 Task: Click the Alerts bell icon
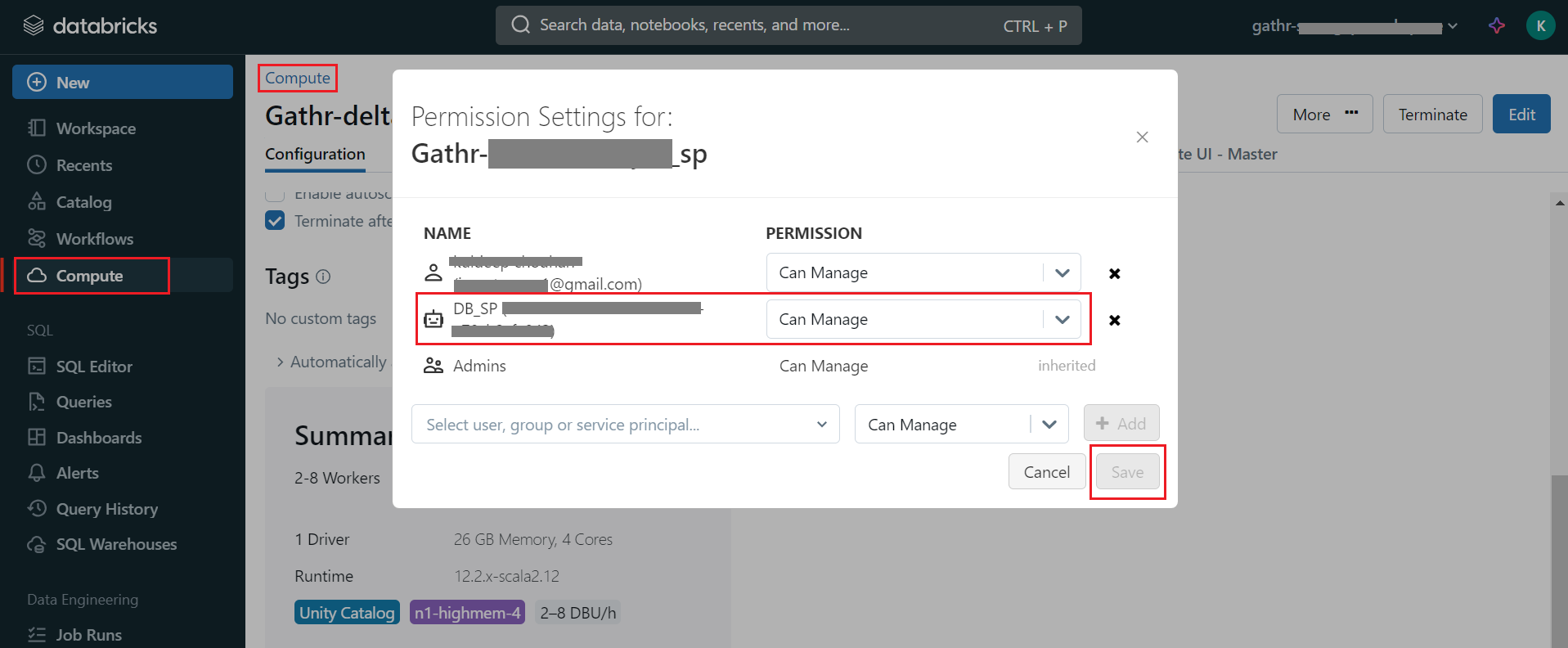37,472
